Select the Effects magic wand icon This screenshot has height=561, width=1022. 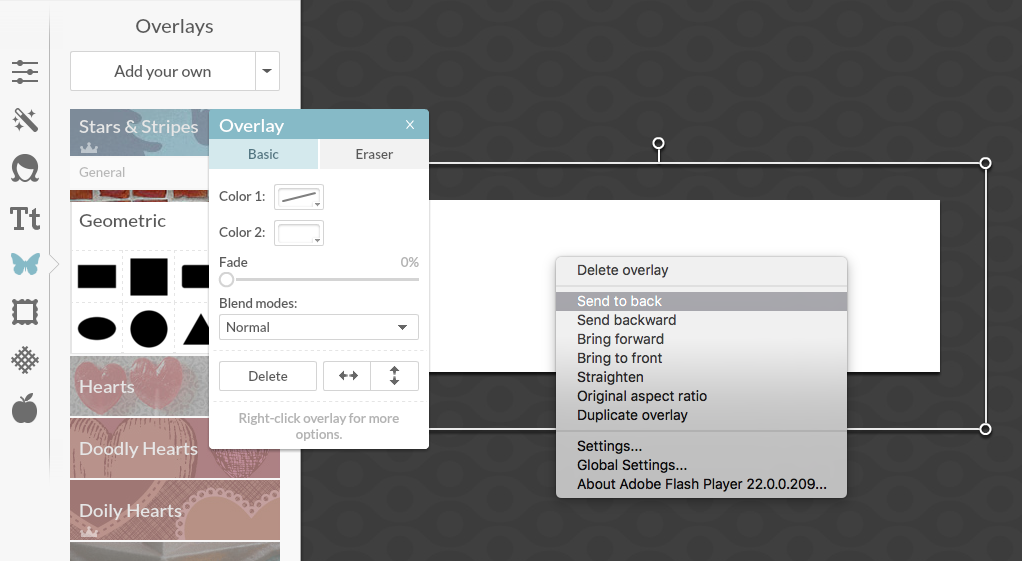click(25, 120)
